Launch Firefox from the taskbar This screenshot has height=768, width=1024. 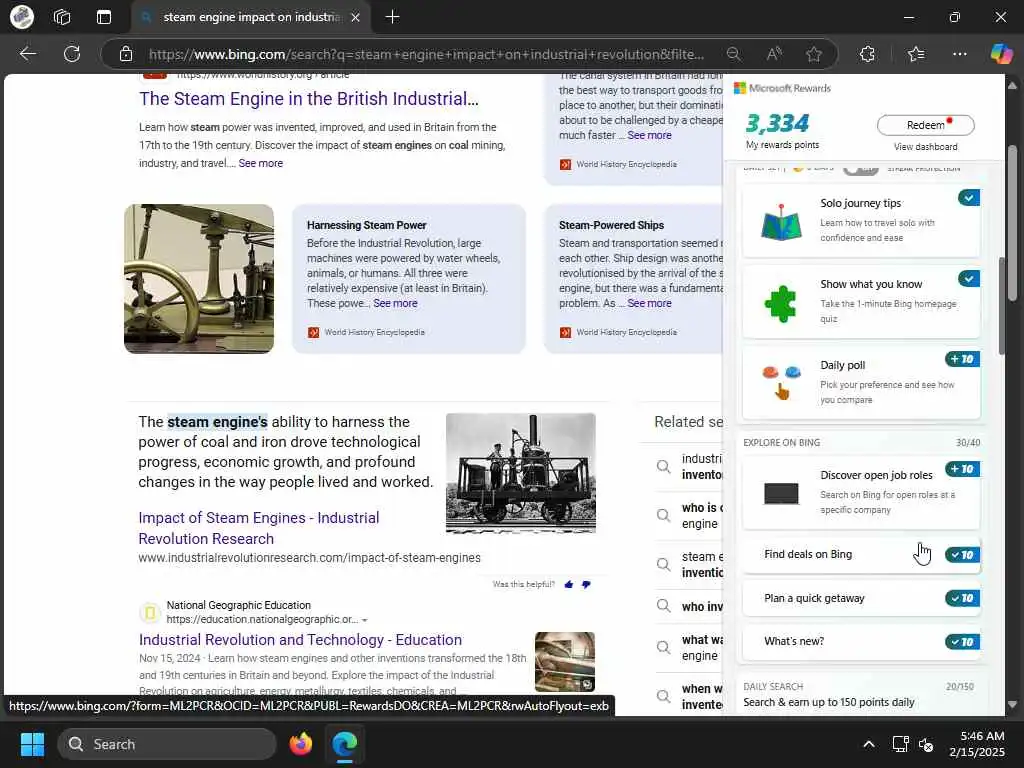click(x=301, y=744)
